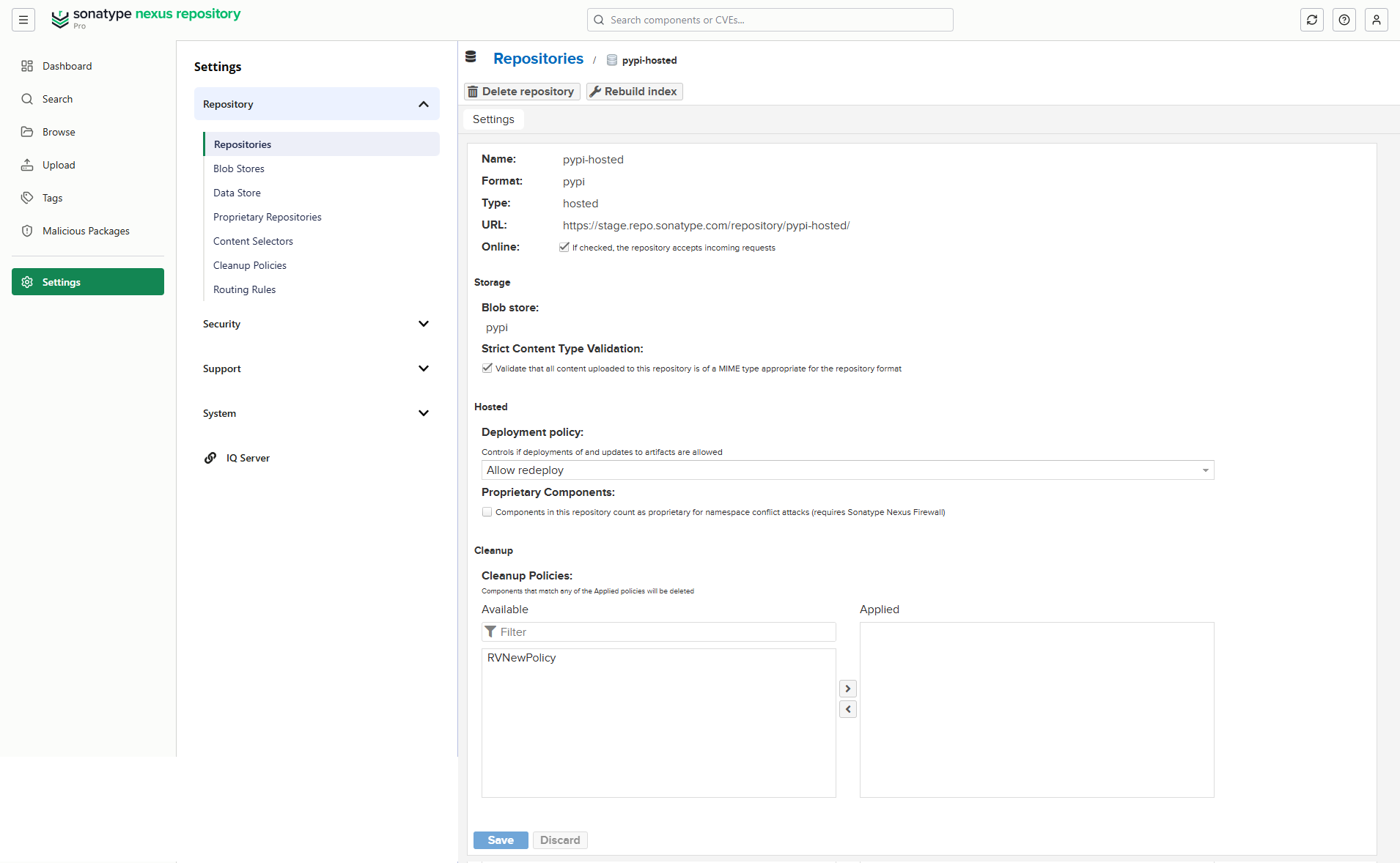Go to Repositories breadcrumb link
Viewport: 1400px width, 863px height.
coord(538,59)
